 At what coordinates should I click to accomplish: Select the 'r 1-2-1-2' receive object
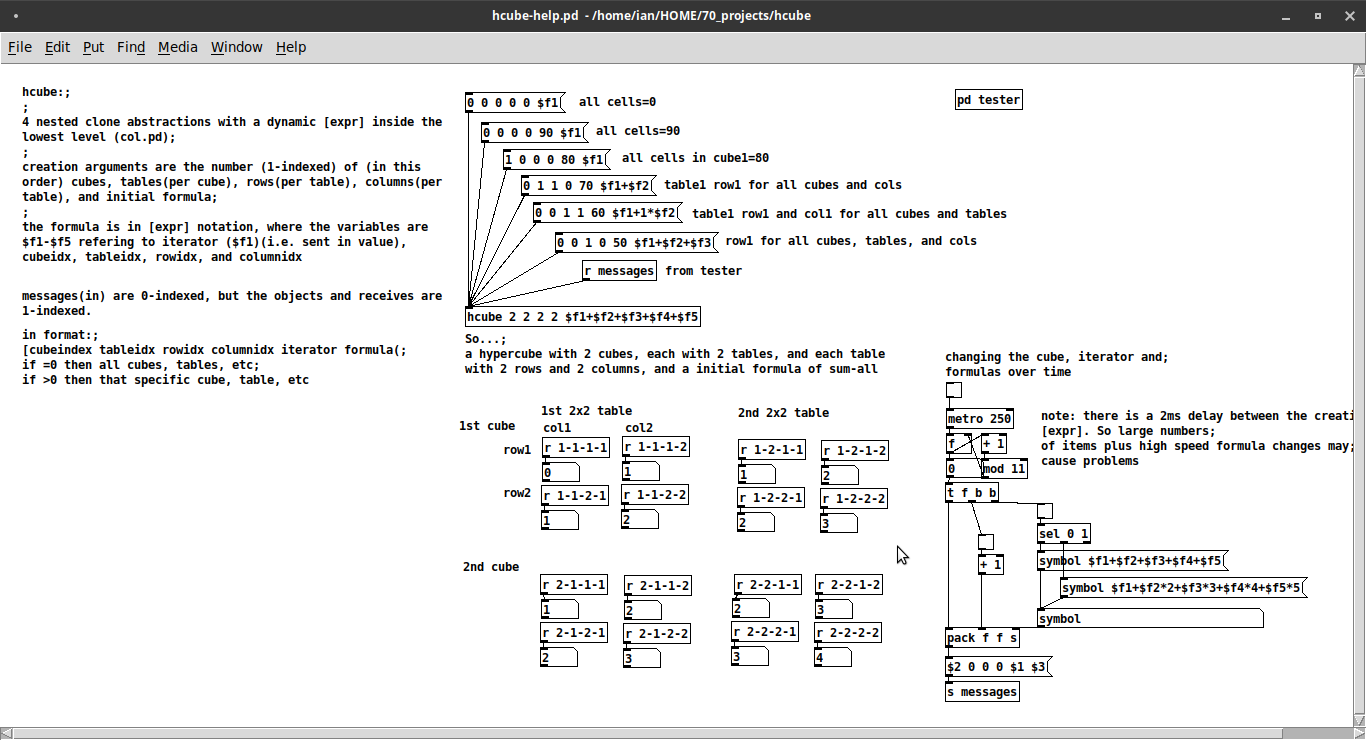pos(855,451)
